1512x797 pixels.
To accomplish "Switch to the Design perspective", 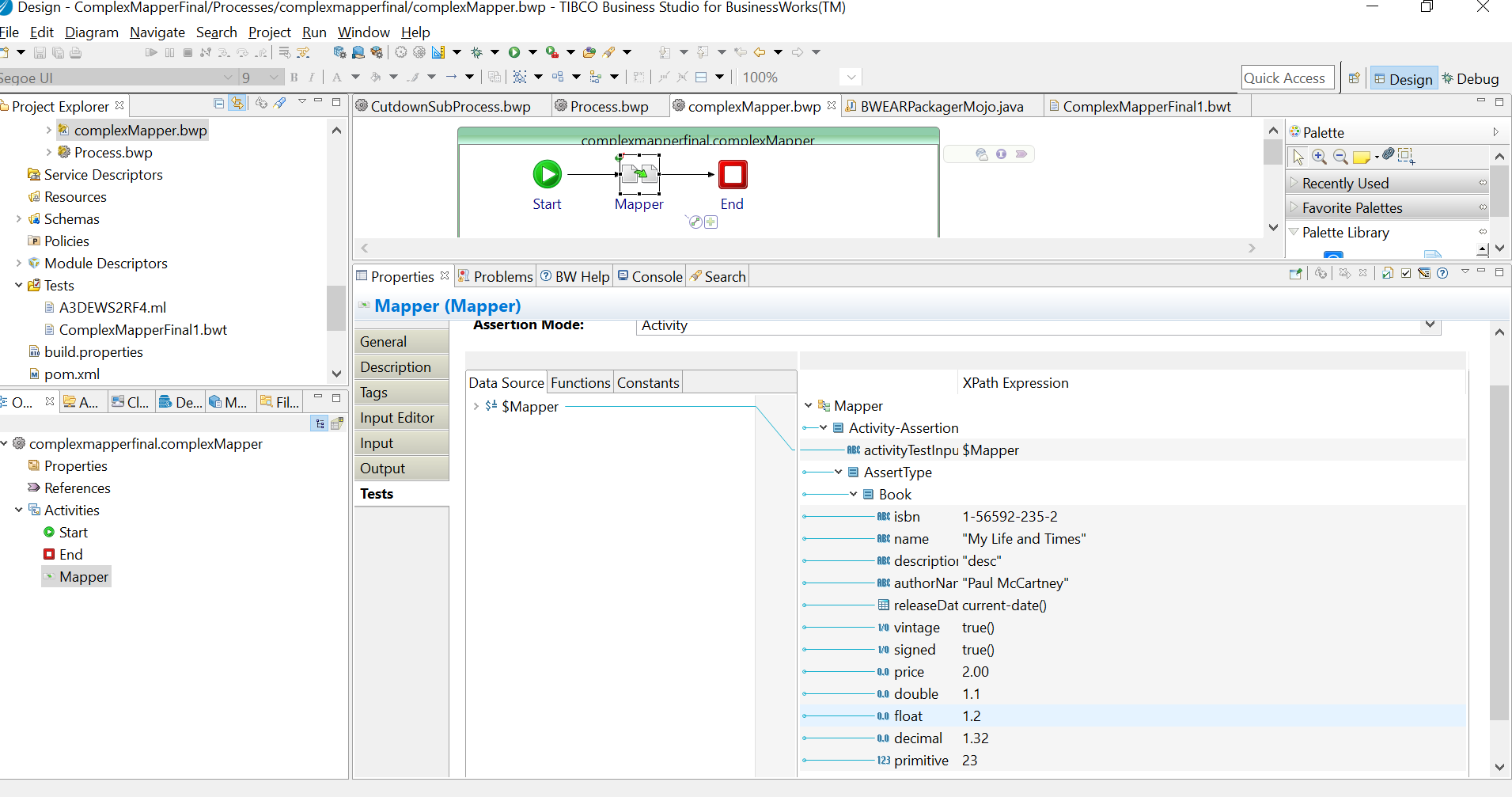I will click(1404, 78).
